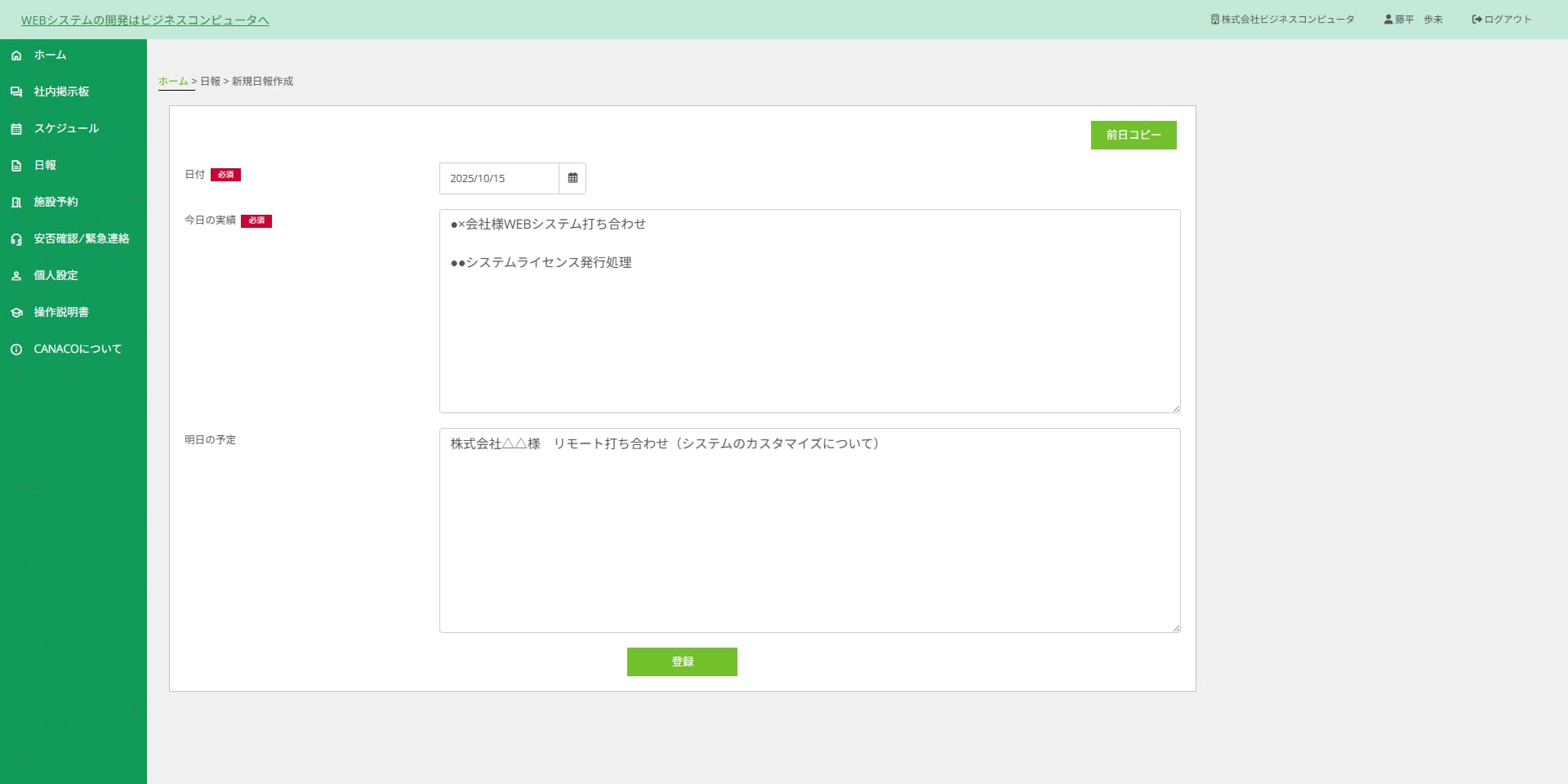Click the headset safety confirmation icon
The width and height of the screenshot is (1568, 784).
point(16,239)
